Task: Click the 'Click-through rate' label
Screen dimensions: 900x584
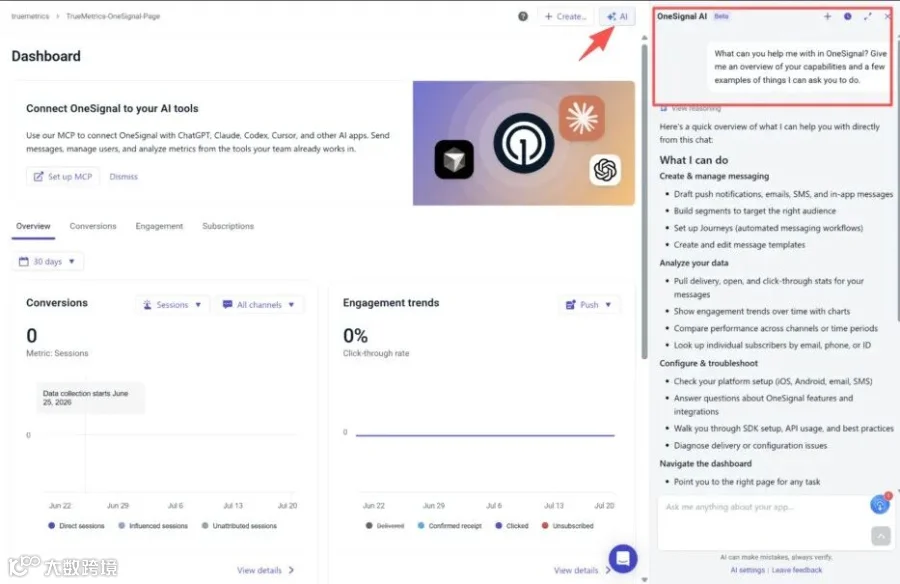Action: tap(376, 353)
